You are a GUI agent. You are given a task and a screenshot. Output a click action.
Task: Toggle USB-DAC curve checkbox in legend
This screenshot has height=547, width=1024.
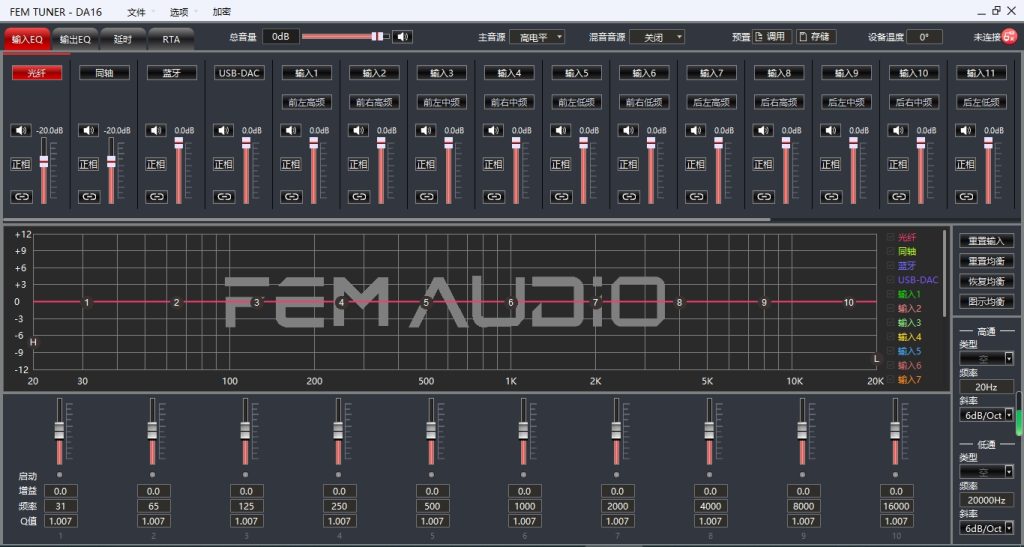click(x=891, y=280)
